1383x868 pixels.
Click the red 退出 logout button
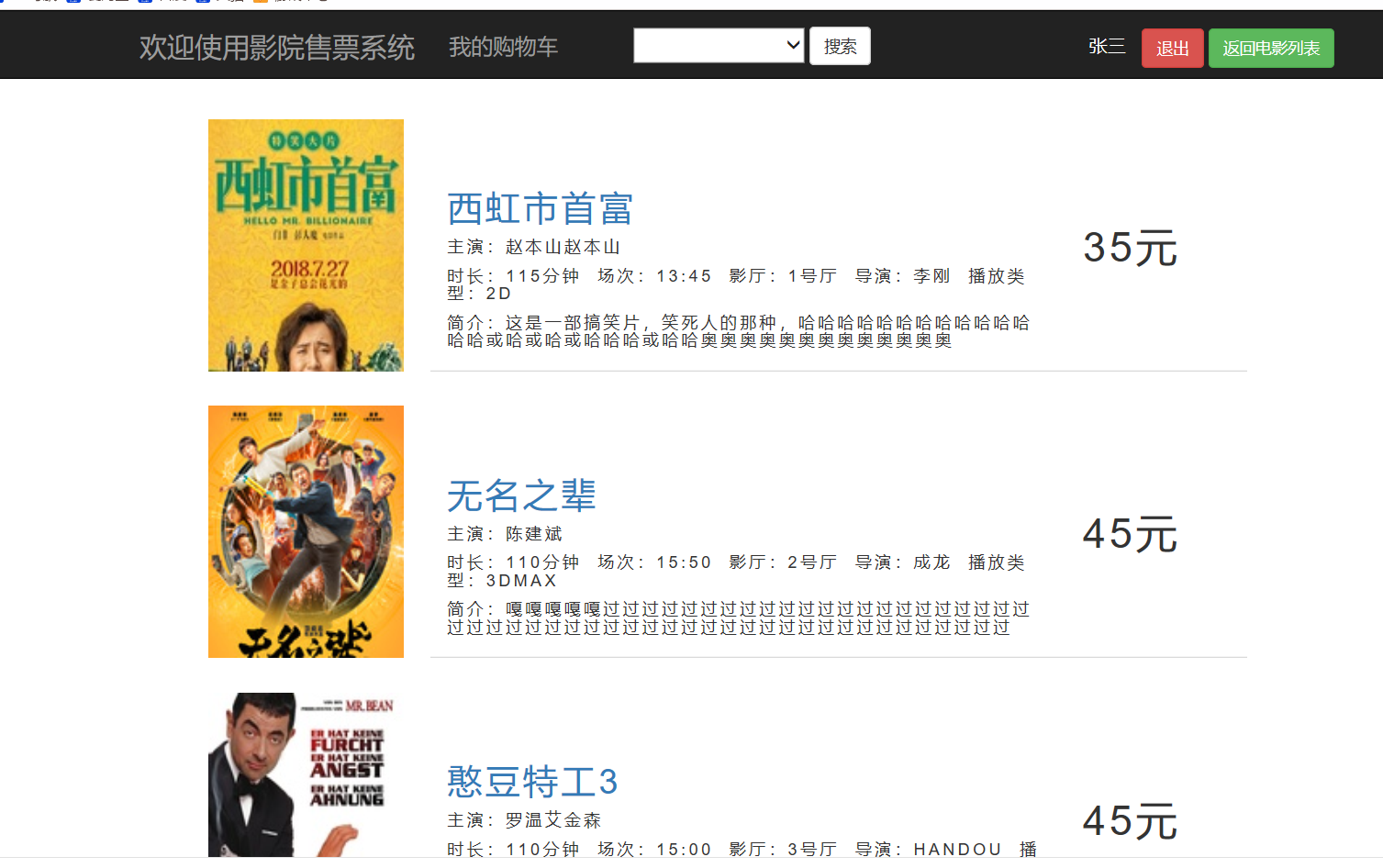[1171, 48]
